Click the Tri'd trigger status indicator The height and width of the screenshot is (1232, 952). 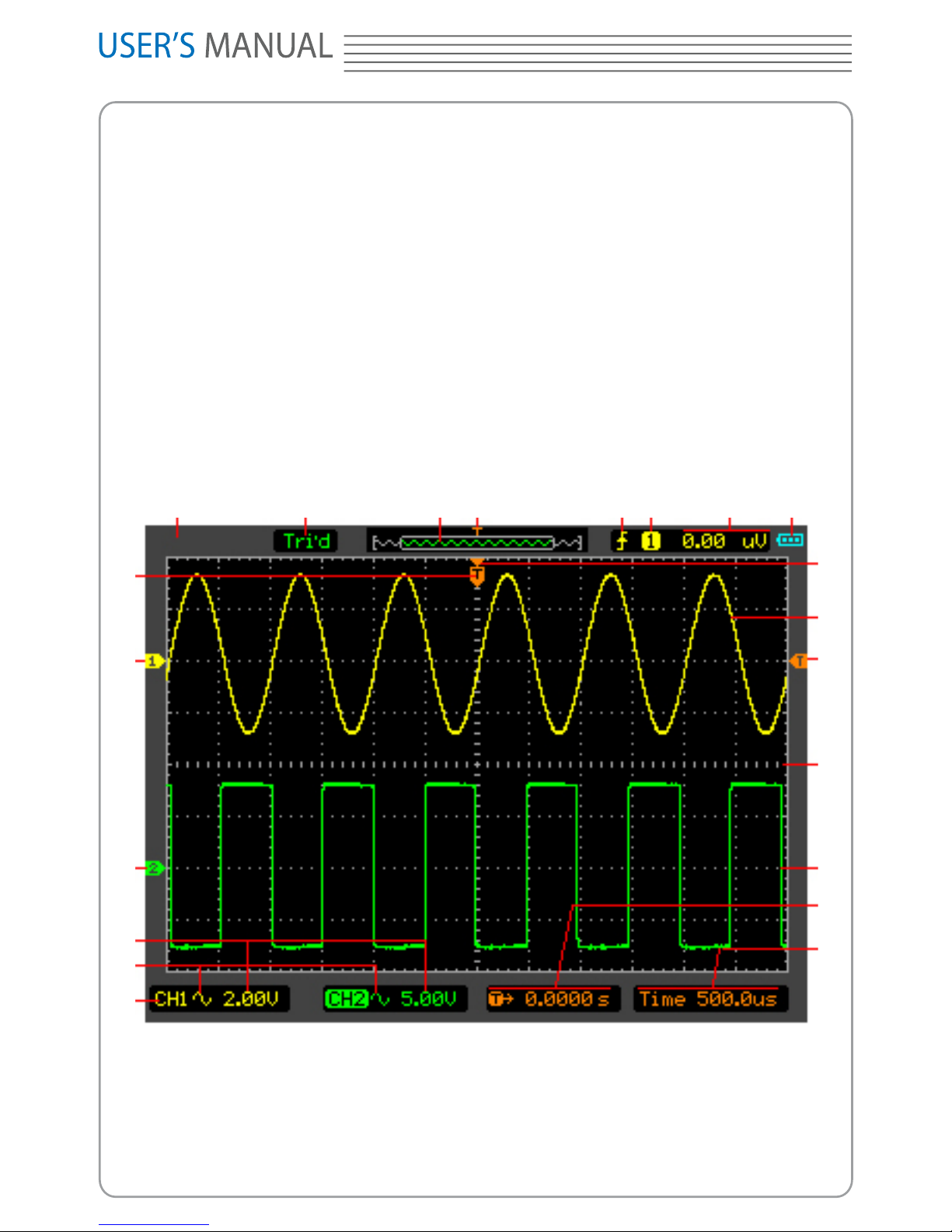pos(305,541)
